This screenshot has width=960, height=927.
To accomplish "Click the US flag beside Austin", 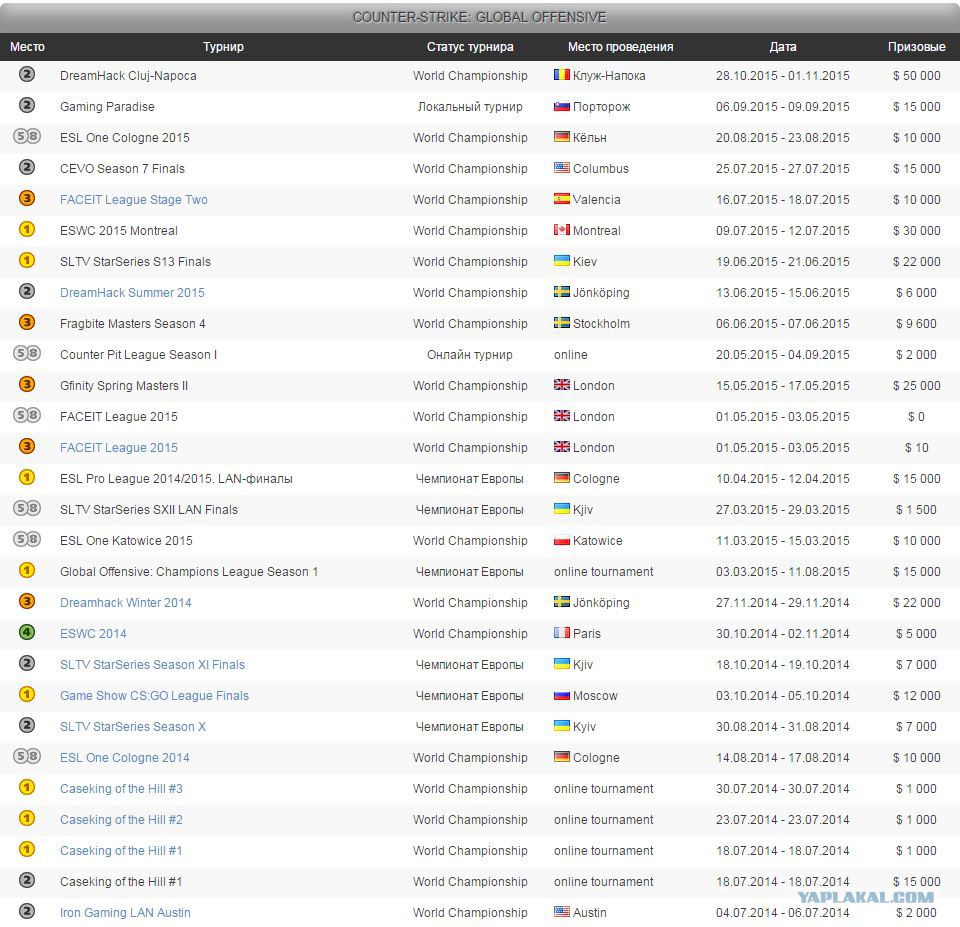I will point(561,913).
